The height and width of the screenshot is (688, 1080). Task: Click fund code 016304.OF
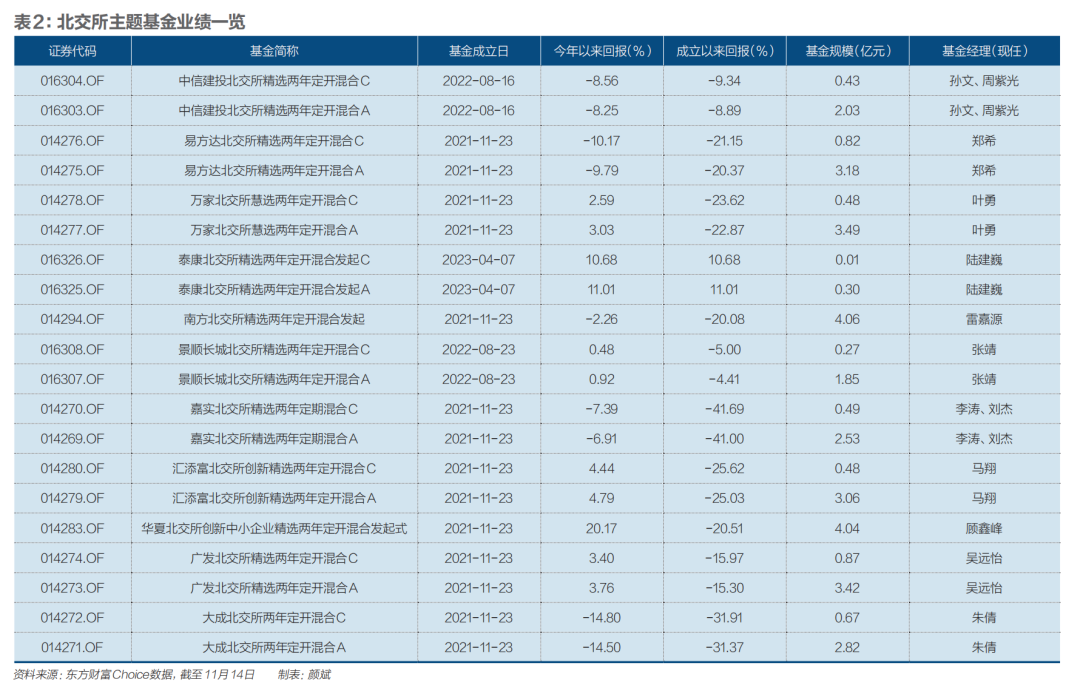pos(72,81)
